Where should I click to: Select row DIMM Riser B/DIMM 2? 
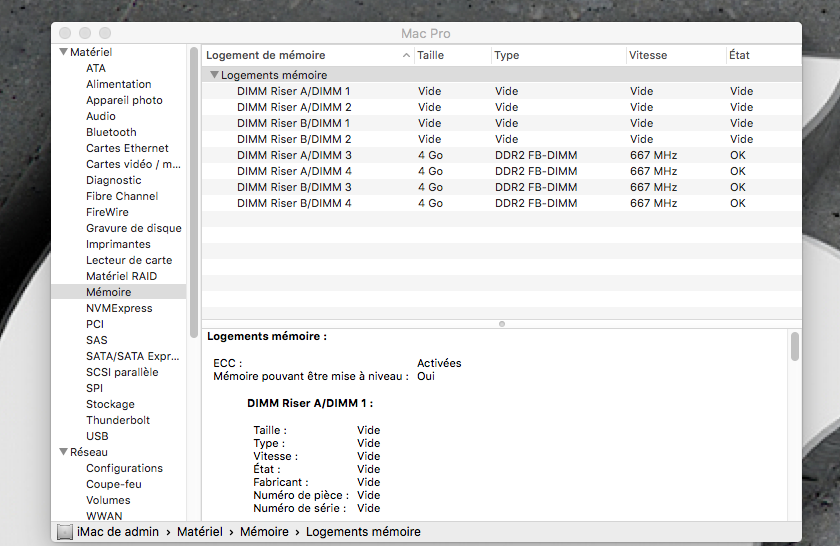pyautogui.click(x=501, y=139)
